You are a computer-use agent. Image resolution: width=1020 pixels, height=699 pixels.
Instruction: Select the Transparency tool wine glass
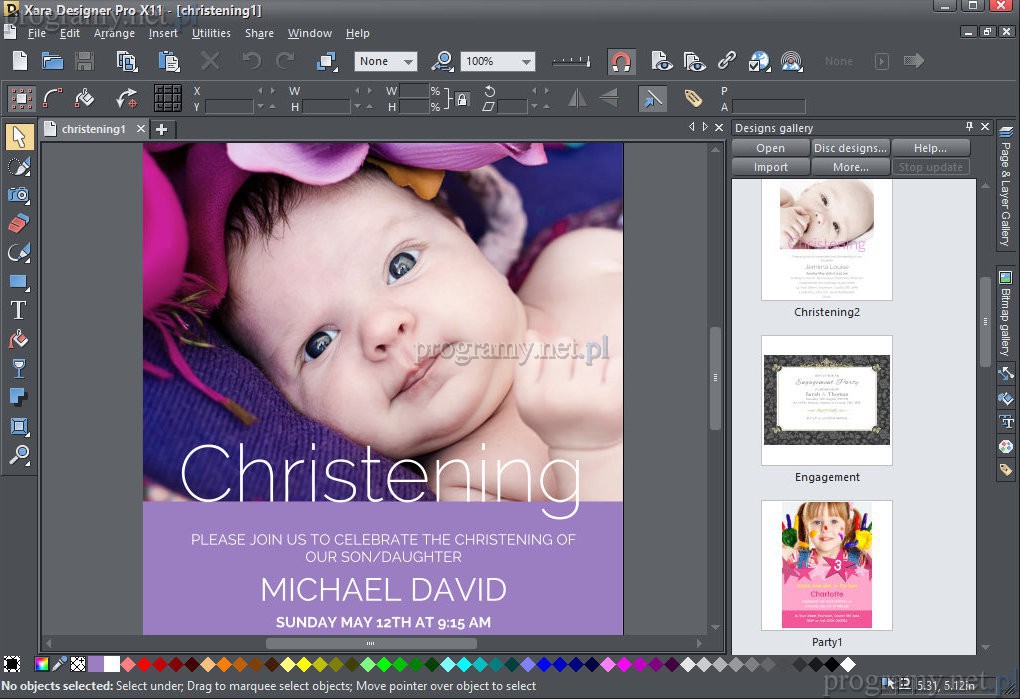point(18,368)
